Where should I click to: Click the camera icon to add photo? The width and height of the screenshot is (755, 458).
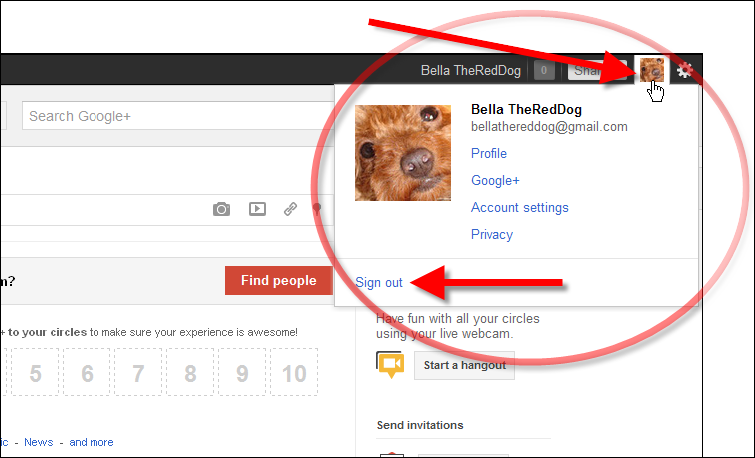pyautogui.click(x=221, y=209)
